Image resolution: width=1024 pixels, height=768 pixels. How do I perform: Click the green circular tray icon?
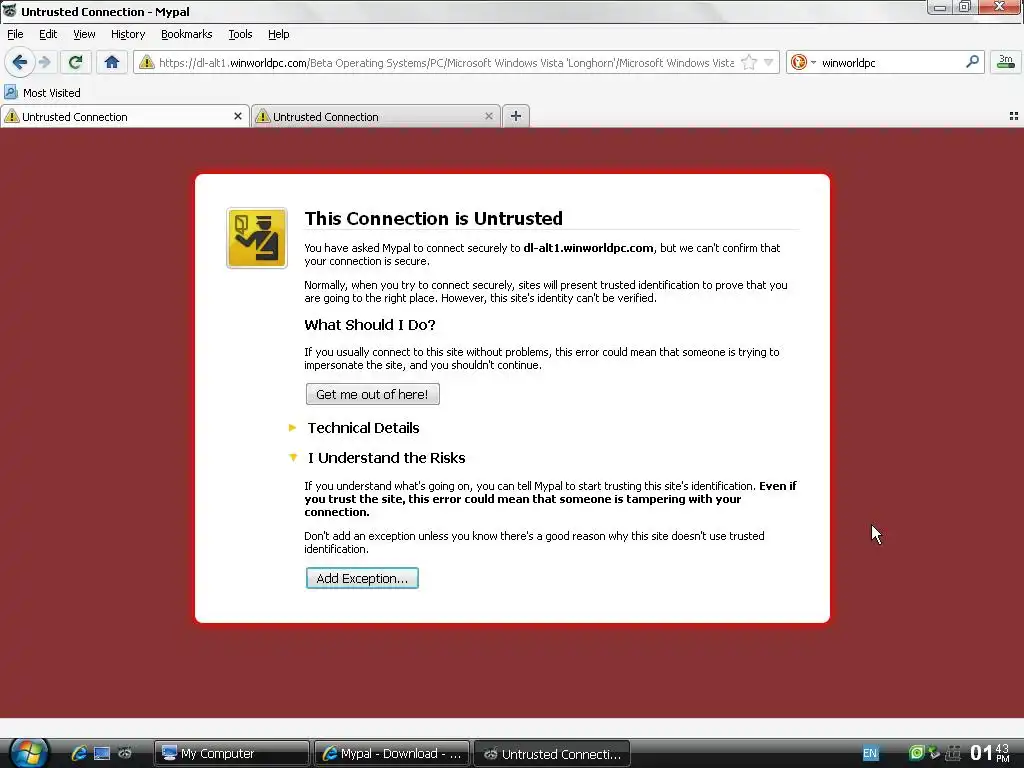(917, 753)
